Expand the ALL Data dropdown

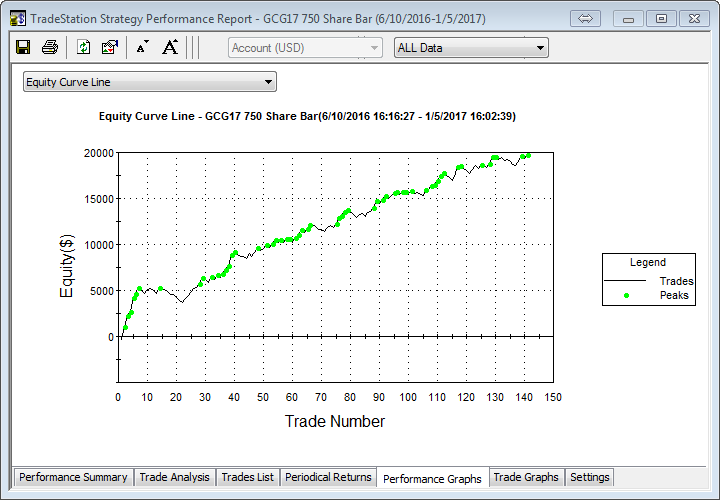coord(471,47)
